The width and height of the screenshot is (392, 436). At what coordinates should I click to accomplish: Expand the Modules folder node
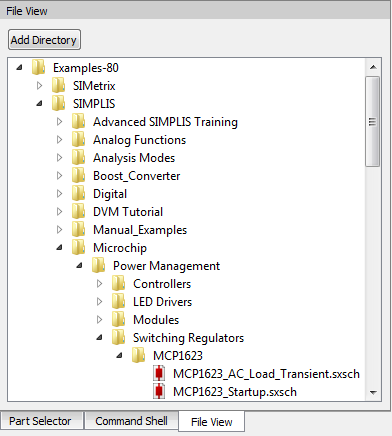[x=99, y=320]
